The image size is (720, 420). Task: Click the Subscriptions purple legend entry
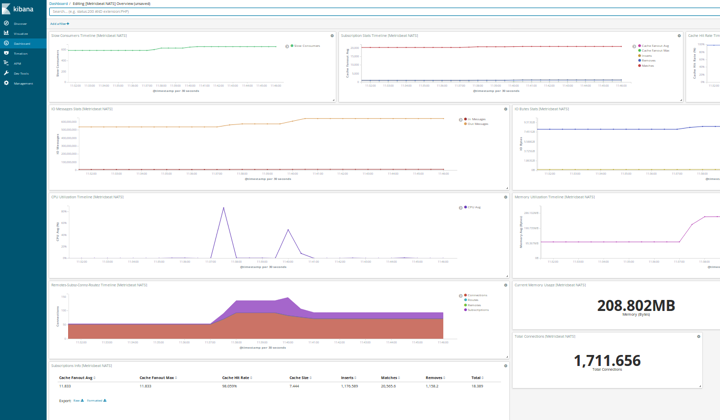477,310
